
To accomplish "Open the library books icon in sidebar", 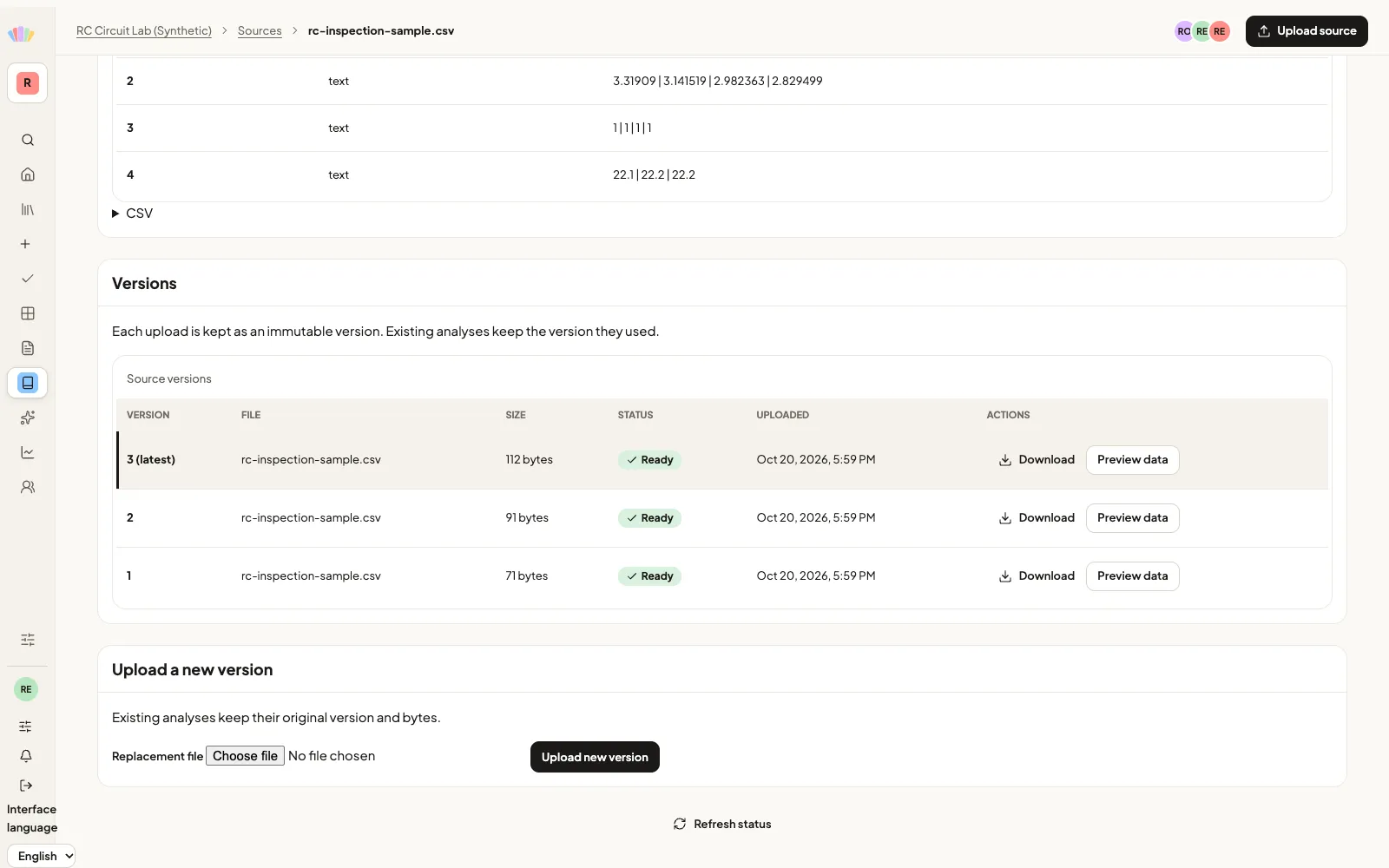I will 28,209.
